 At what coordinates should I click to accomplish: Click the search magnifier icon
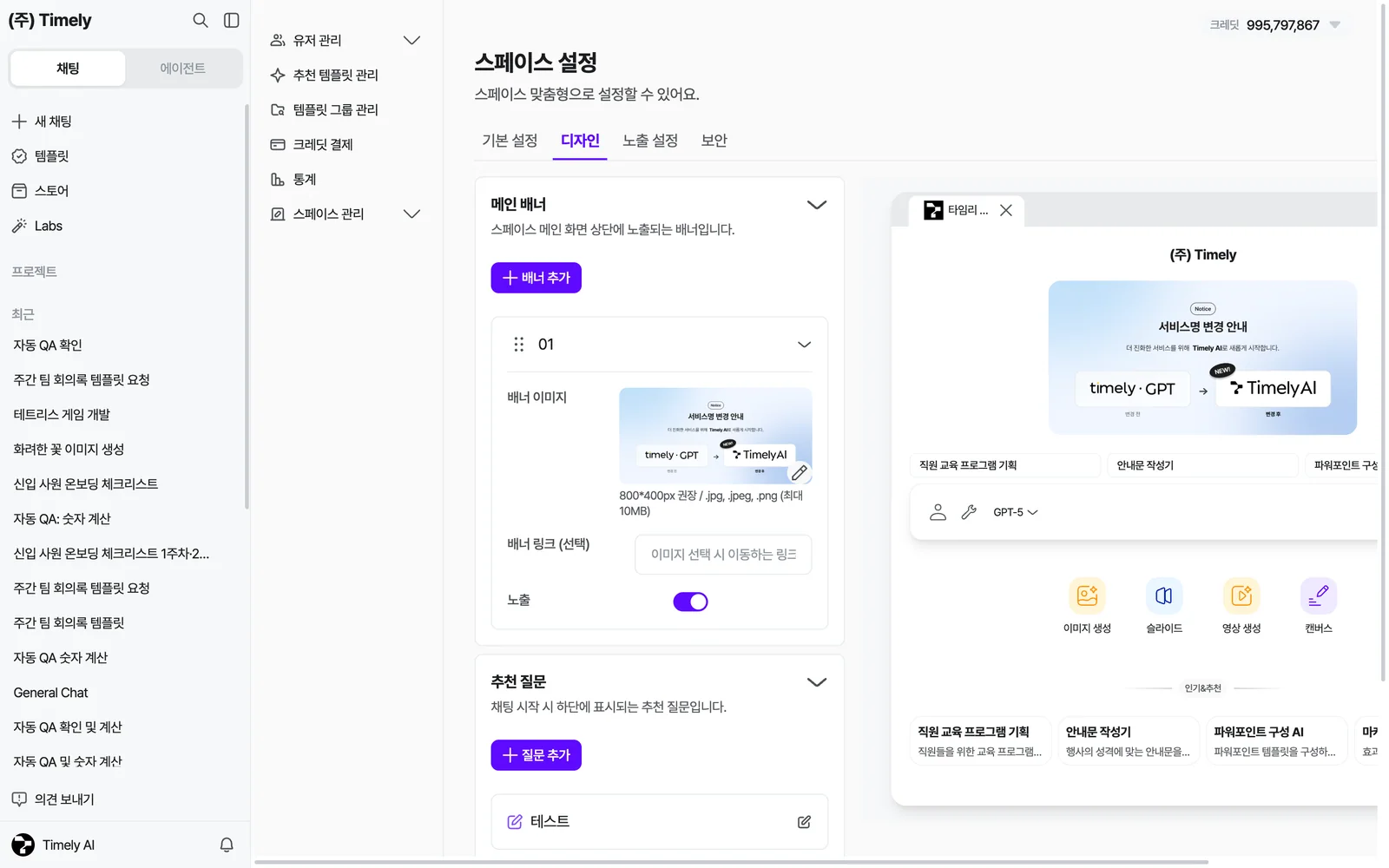[x=201, y=20]
